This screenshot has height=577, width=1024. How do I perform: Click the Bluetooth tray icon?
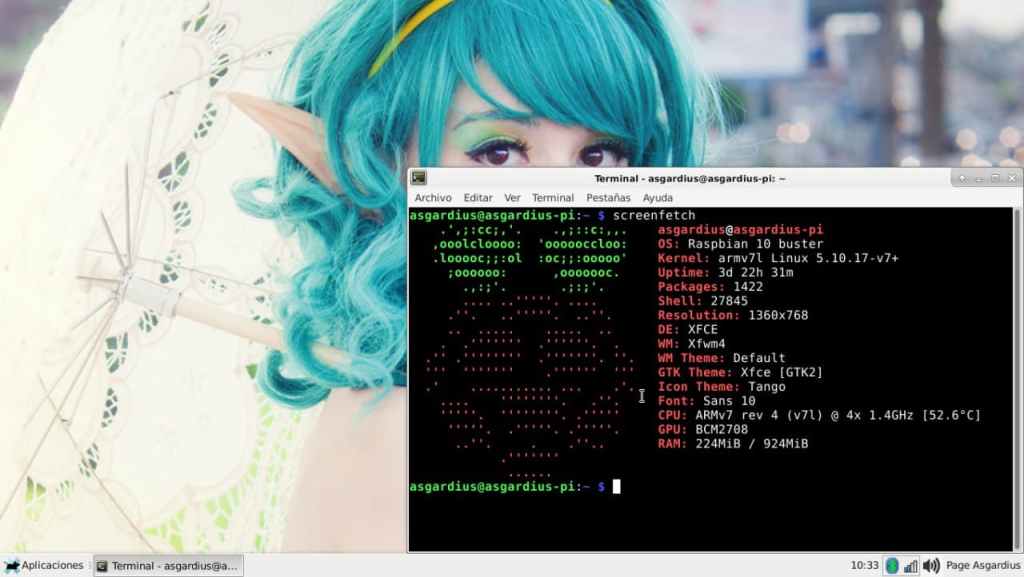(892, 566)
